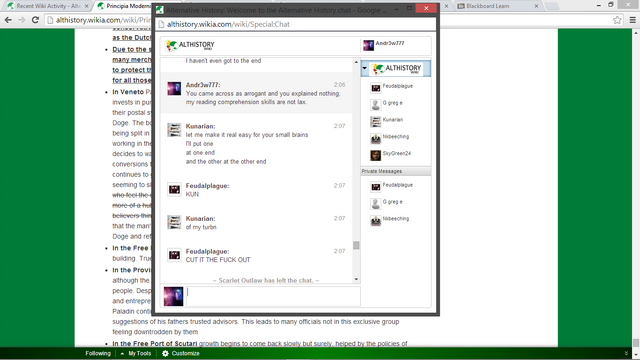This screenshot has width=640, height=360.
Task: Click the Private Messages header
Action: pos(396,171)
